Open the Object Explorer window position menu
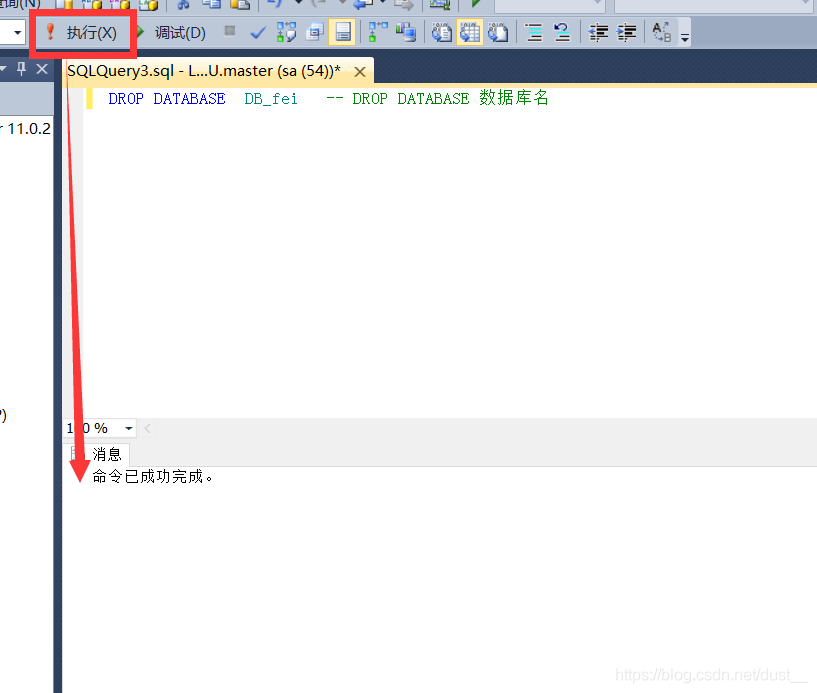The width and height of the screenshot is (817, 693). [3, 69]
